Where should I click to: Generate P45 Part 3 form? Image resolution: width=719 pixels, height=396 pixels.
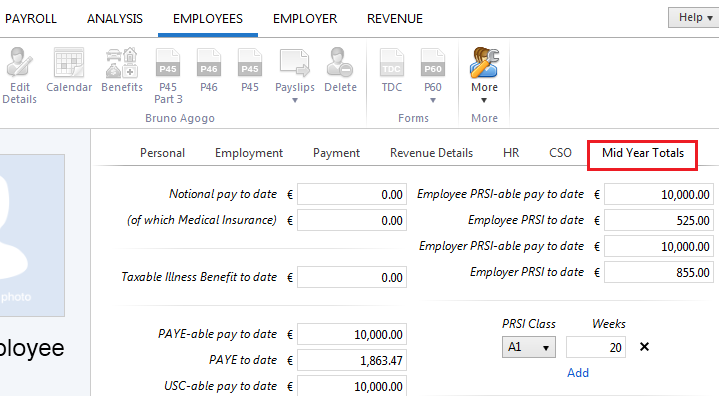point(168,76)
